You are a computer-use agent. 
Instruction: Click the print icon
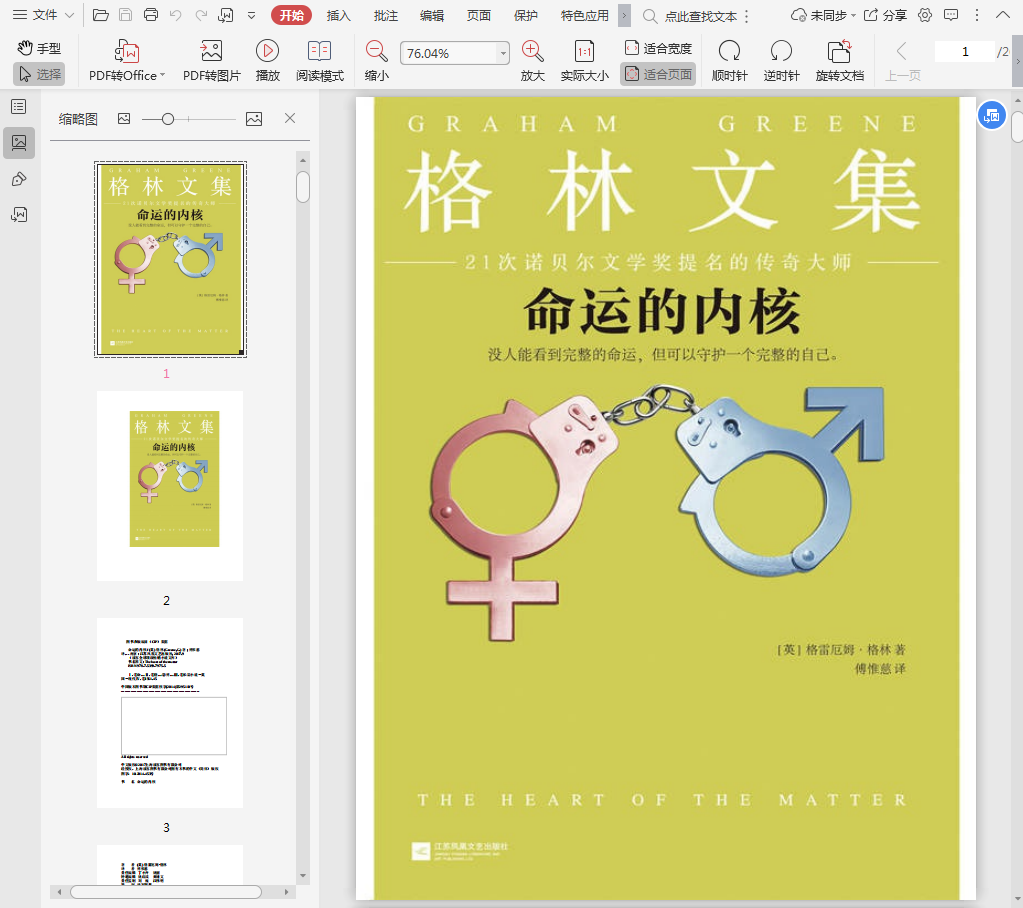tap(151, 15)
